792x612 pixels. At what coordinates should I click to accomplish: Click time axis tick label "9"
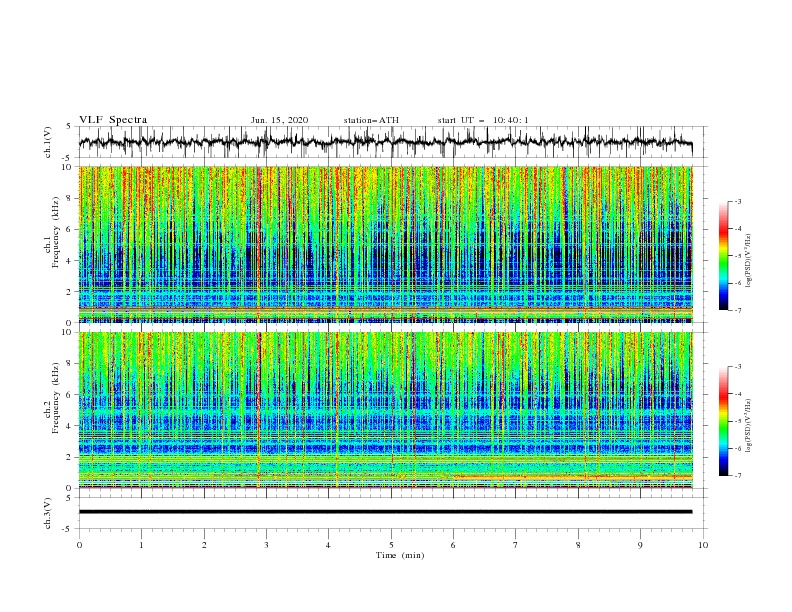(640, 545)
